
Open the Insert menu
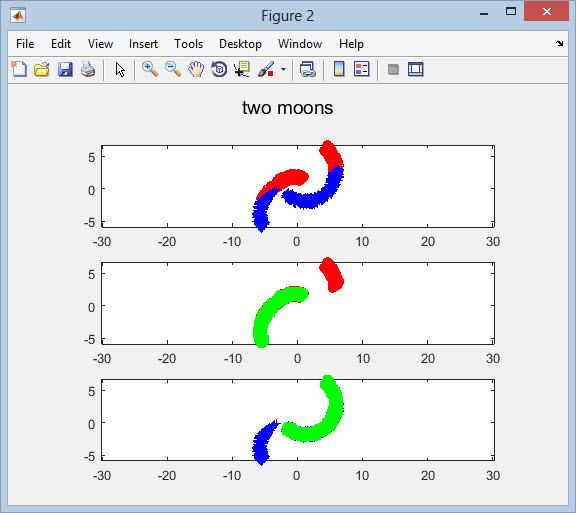pyautogui.click(x=143, y=44)
